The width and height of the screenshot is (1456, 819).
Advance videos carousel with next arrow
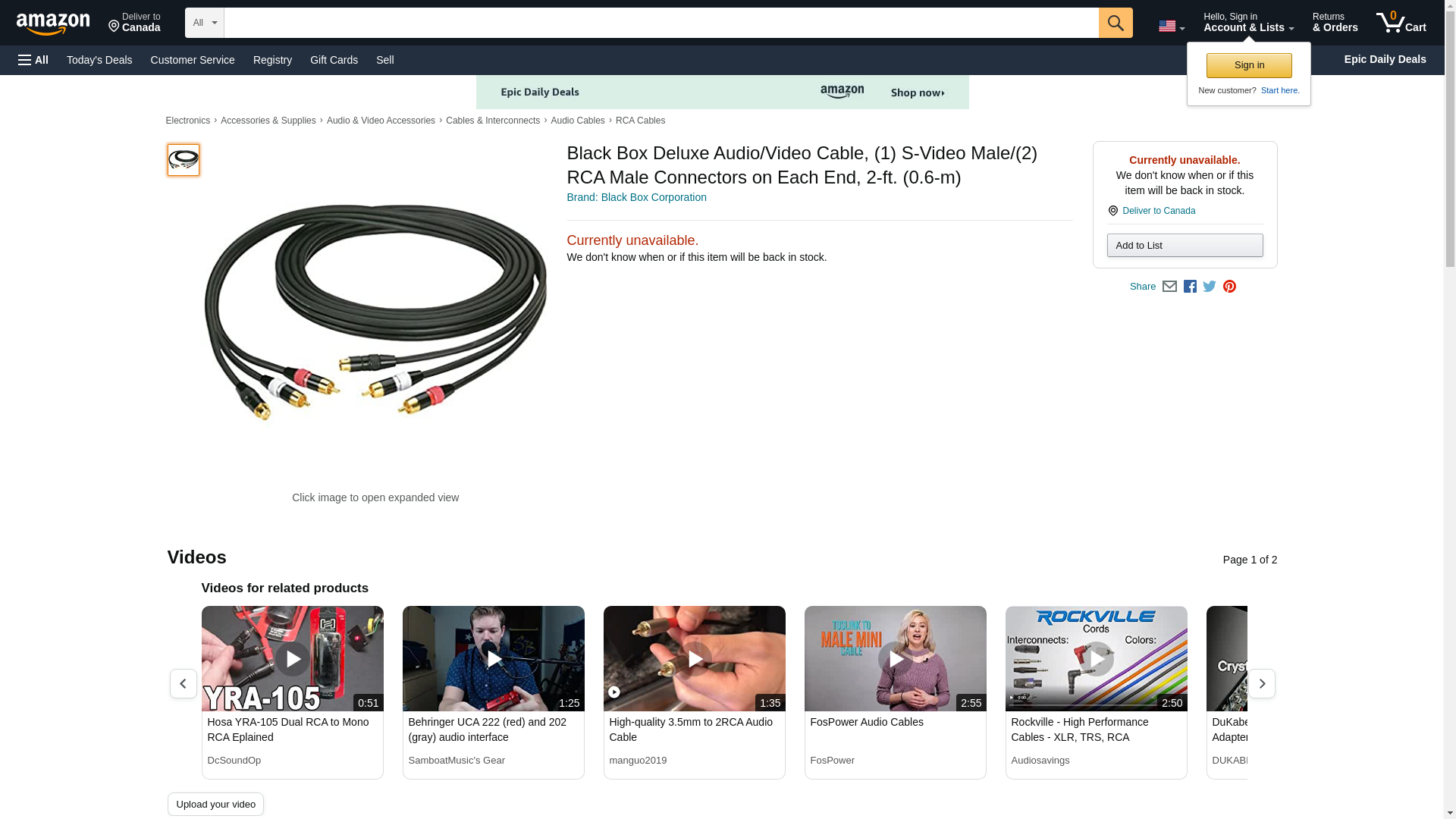coord(1261,684)
